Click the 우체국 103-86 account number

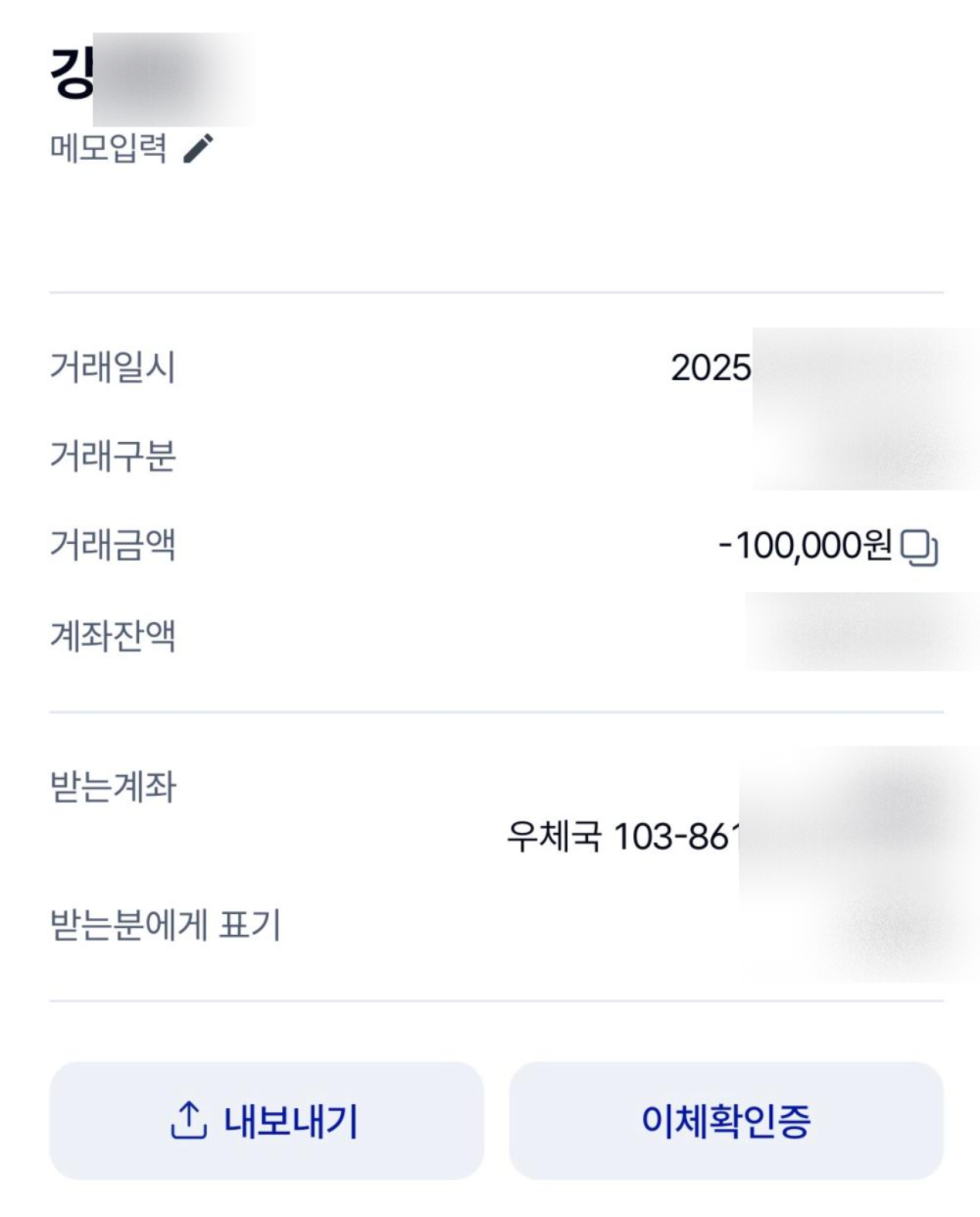[623, 838]
